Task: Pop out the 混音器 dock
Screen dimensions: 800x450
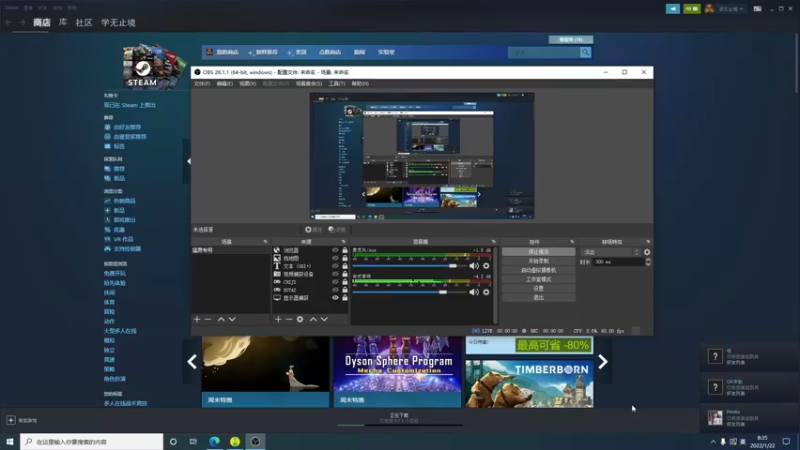Action: click(x=493, y=242)
